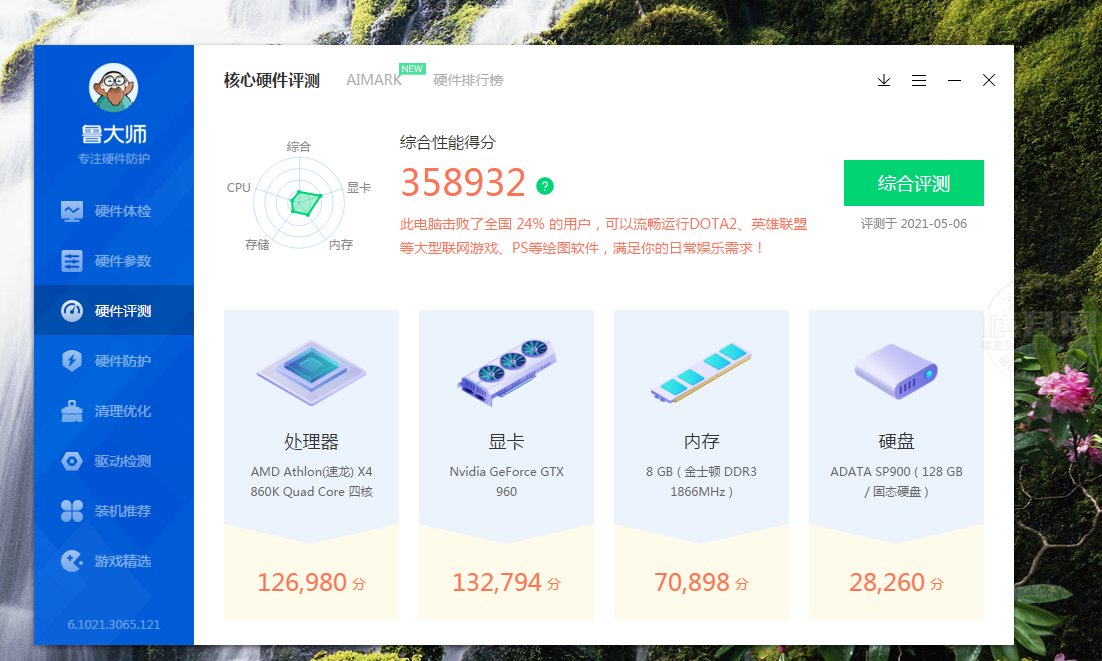Click version number 6.1021.3065.121
1102x661 pixels.
click(x=114, y=624)
